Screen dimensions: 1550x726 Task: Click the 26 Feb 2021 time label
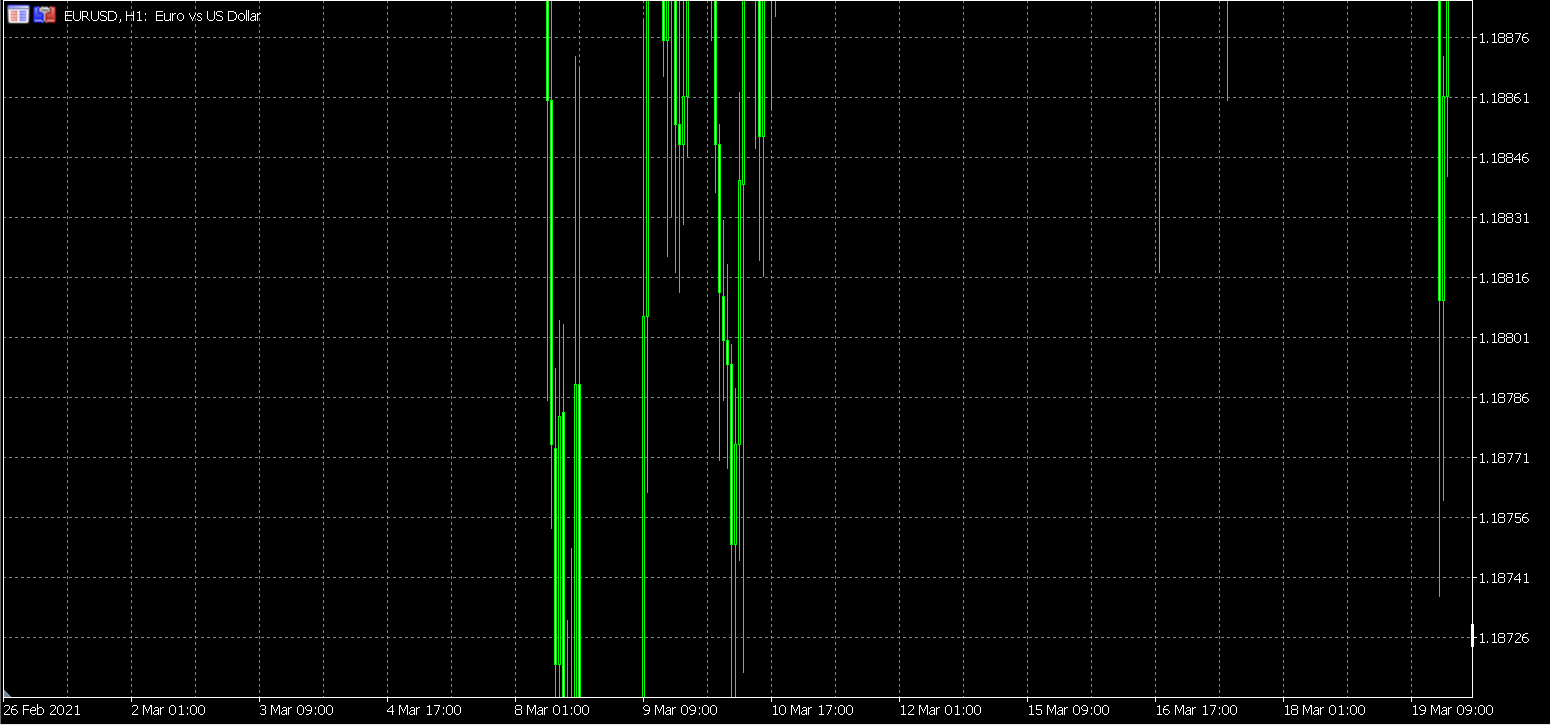pyautogui.click(x=42, y=711)
